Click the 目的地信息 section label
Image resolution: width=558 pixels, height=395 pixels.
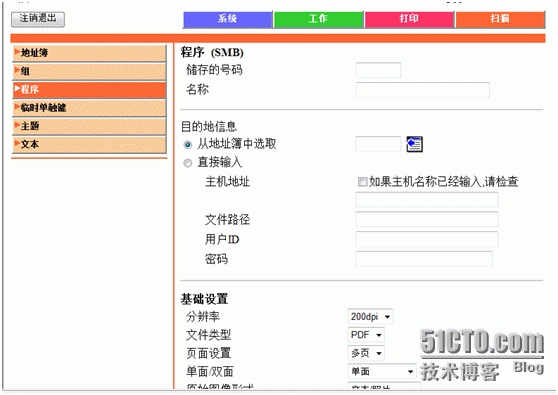pyautogui.click(x=209, y=126)
